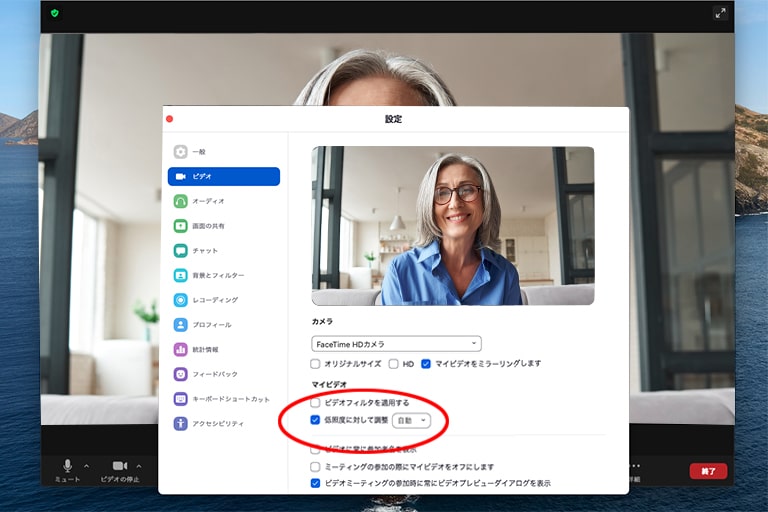Uncheck 低照度に対して調整 checkbox
Viewport: 768px width, 512px height.
pyautogui.click(x=315, y=420)
